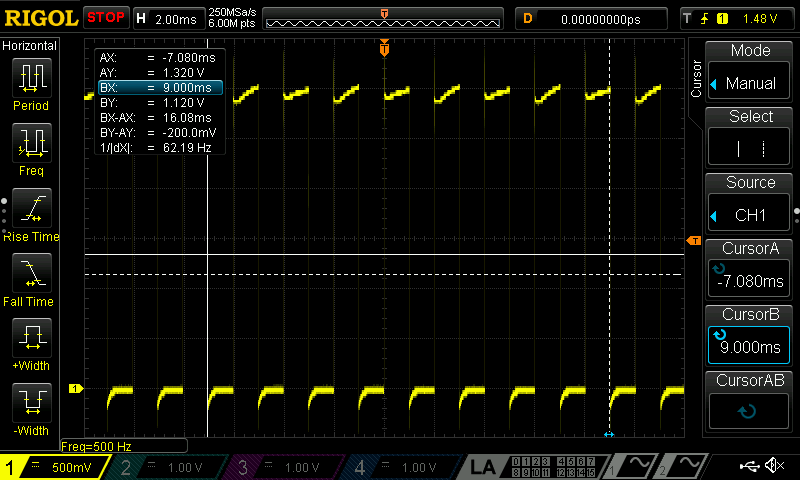Viewport: 800px width, 480px height.
Task: Click the trigger level 1.48 V readout
Action: (760, 19)
